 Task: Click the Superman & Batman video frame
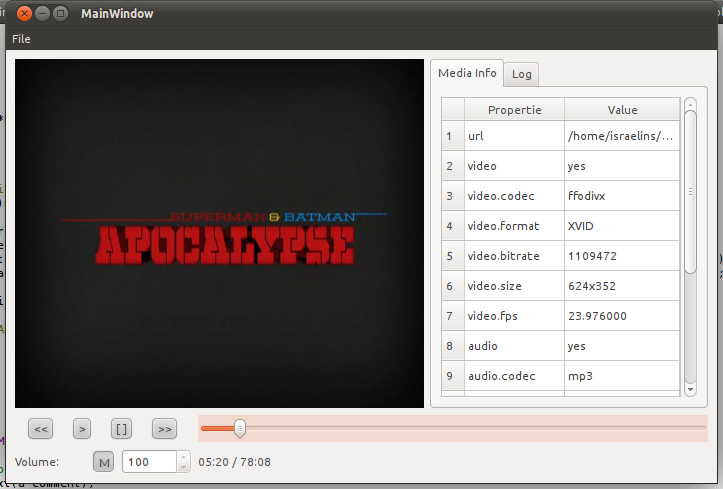tap(219, 233)
